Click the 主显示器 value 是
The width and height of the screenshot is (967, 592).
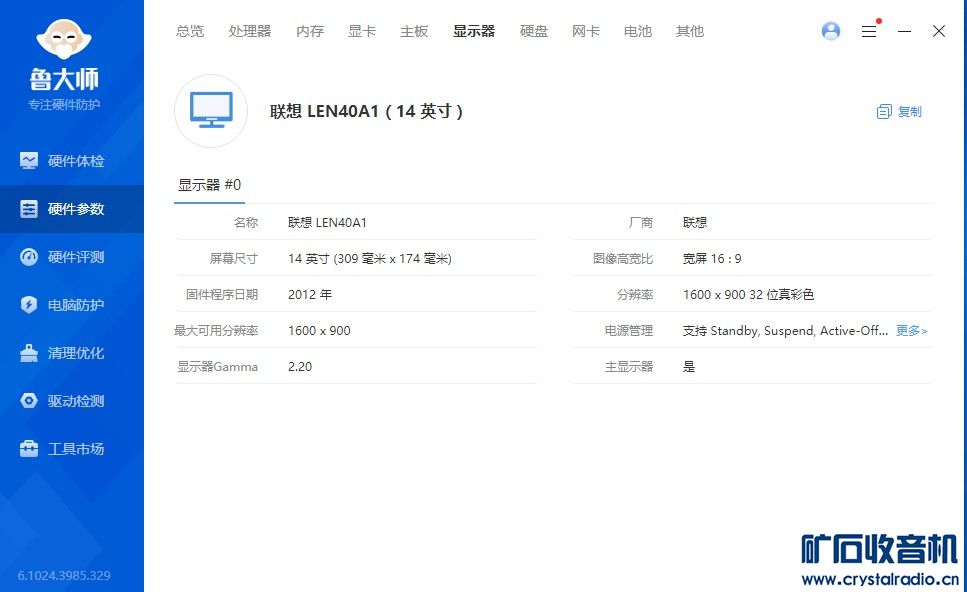689,367
